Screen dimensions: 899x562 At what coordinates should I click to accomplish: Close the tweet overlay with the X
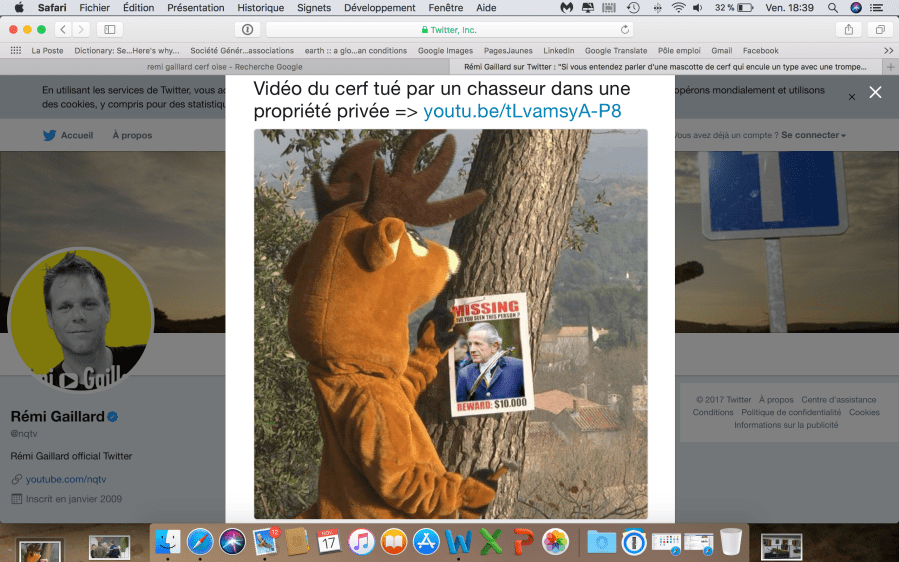tap(875, 92)
